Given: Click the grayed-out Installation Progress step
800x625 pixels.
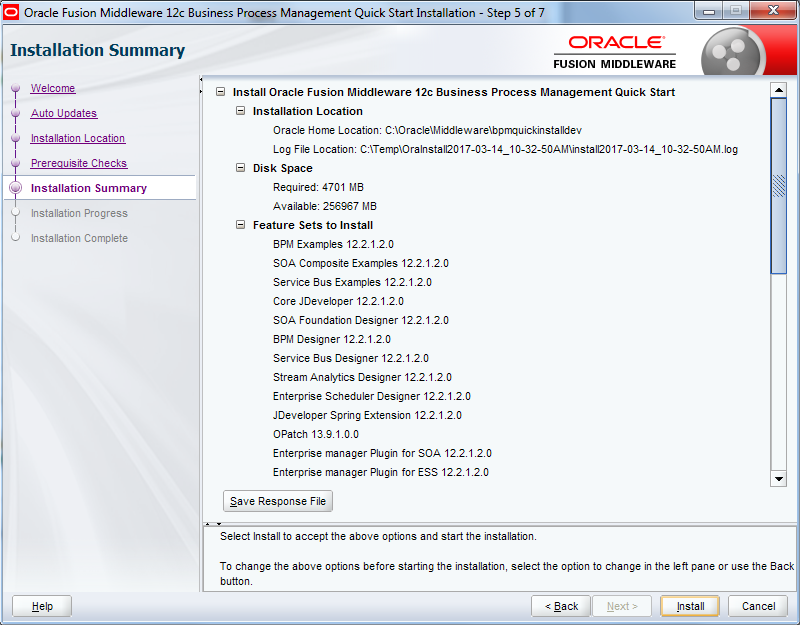Looking at the screenshot, I should click(79, 213).
